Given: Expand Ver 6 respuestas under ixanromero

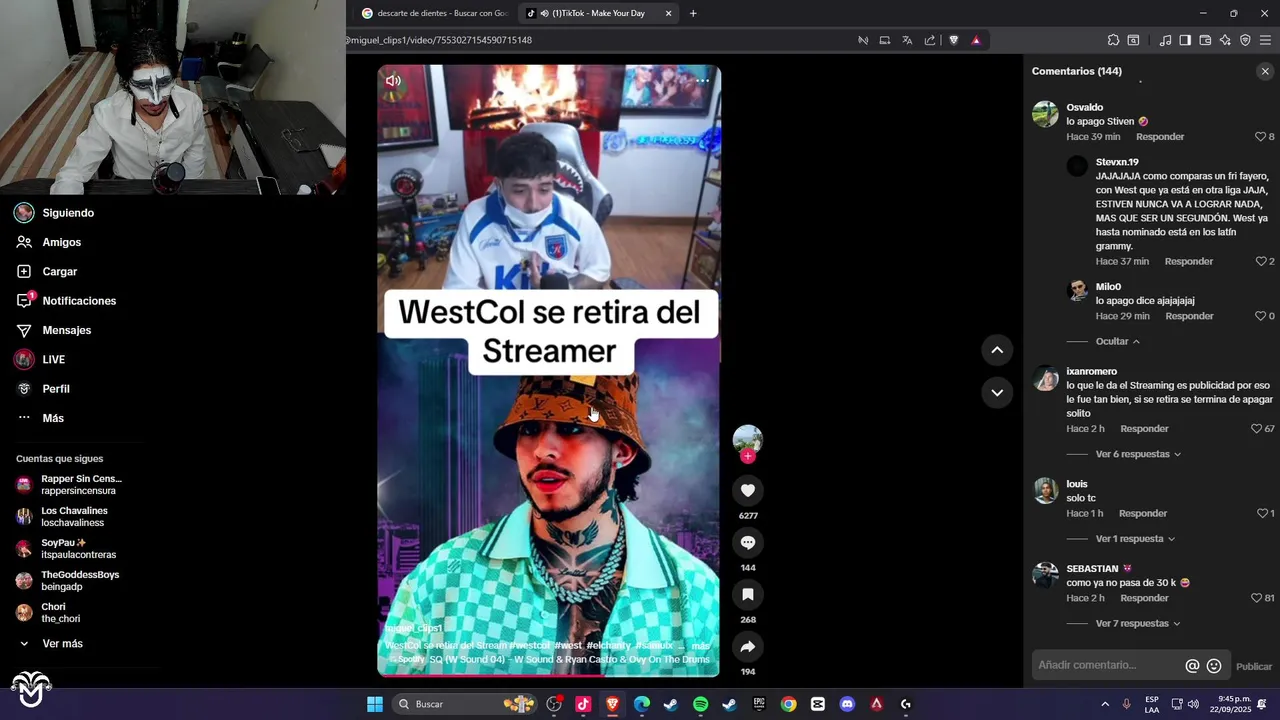Looking at the screenshot, I should (1138, 454).
